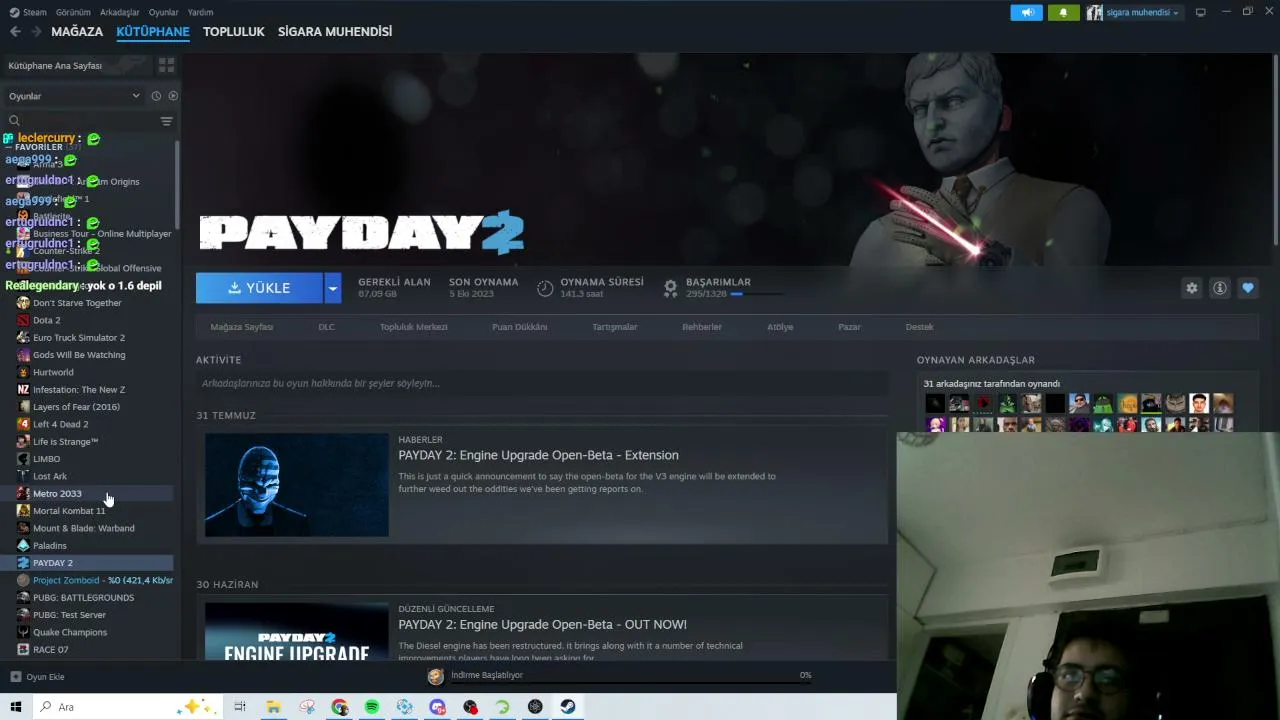Switch to Big Picture mode monitor icon

pyautogui.click(x=1200, y=12)
